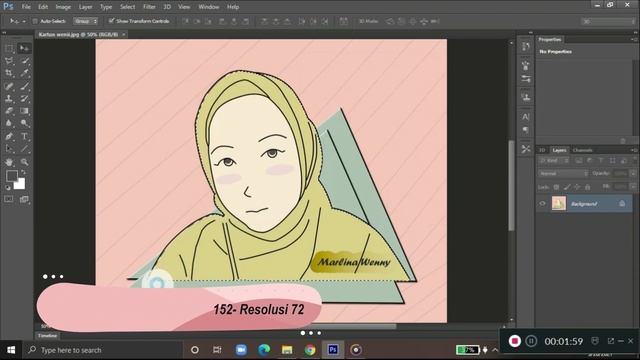The image size is (640, 360).
Task: Select the Hand tool
Action: click(x=9, y=162)
